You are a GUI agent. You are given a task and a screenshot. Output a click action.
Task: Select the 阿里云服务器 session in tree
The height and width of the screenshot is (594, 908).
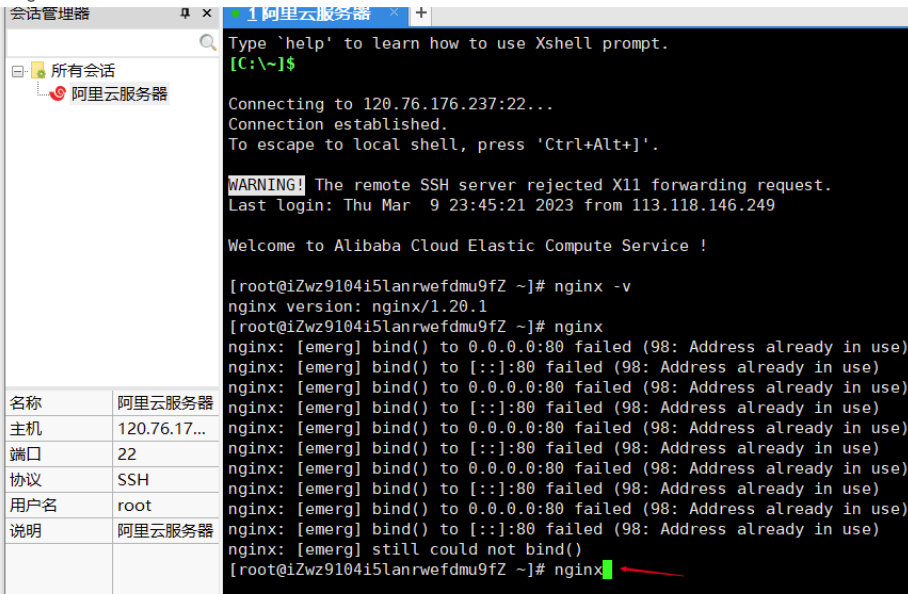(x=119, y=94)
